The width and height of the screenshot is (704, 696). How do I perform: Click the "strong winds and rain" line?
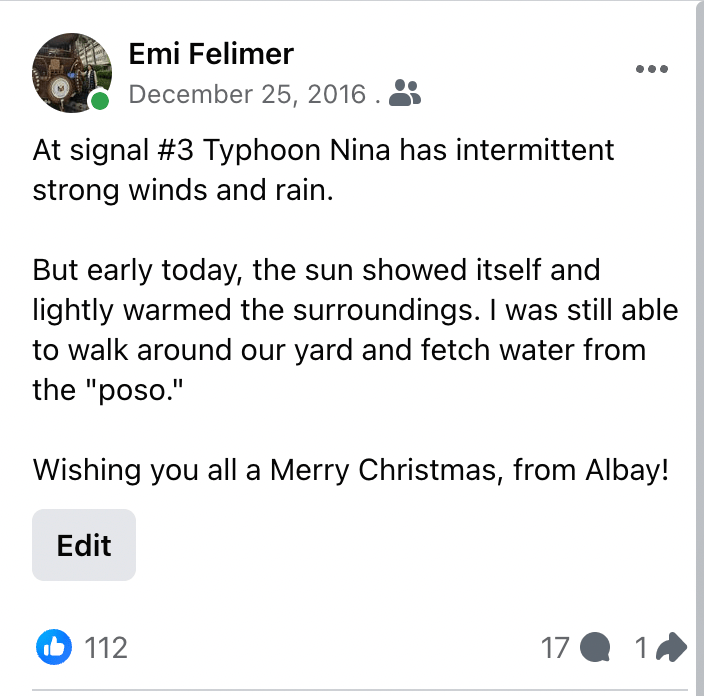click(181, 190)
